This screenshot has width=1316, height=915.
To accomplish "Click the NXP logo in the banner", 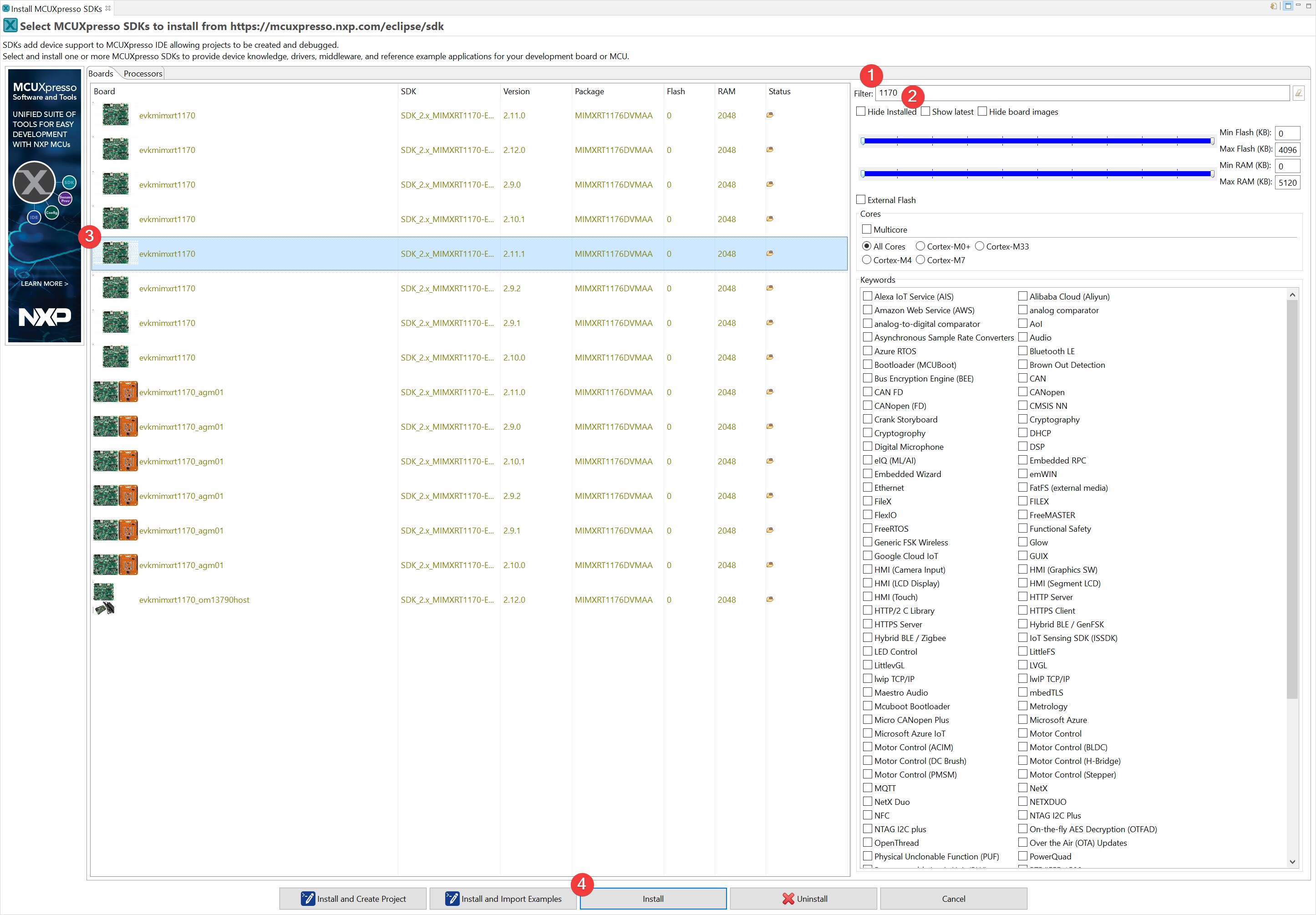I will (x=45, y=316).
